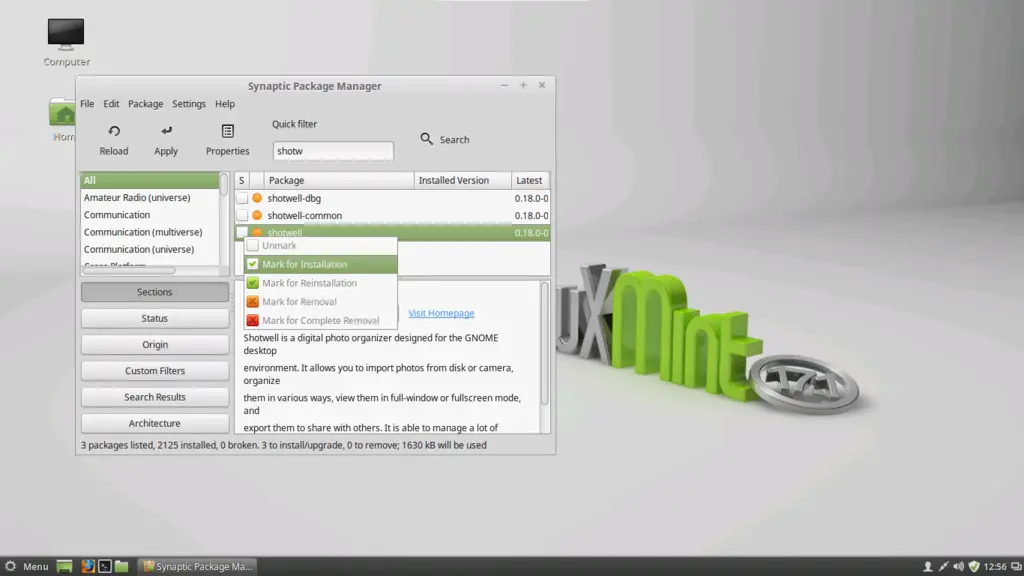Launch Firefox from the panel

(x=88, y=566)
